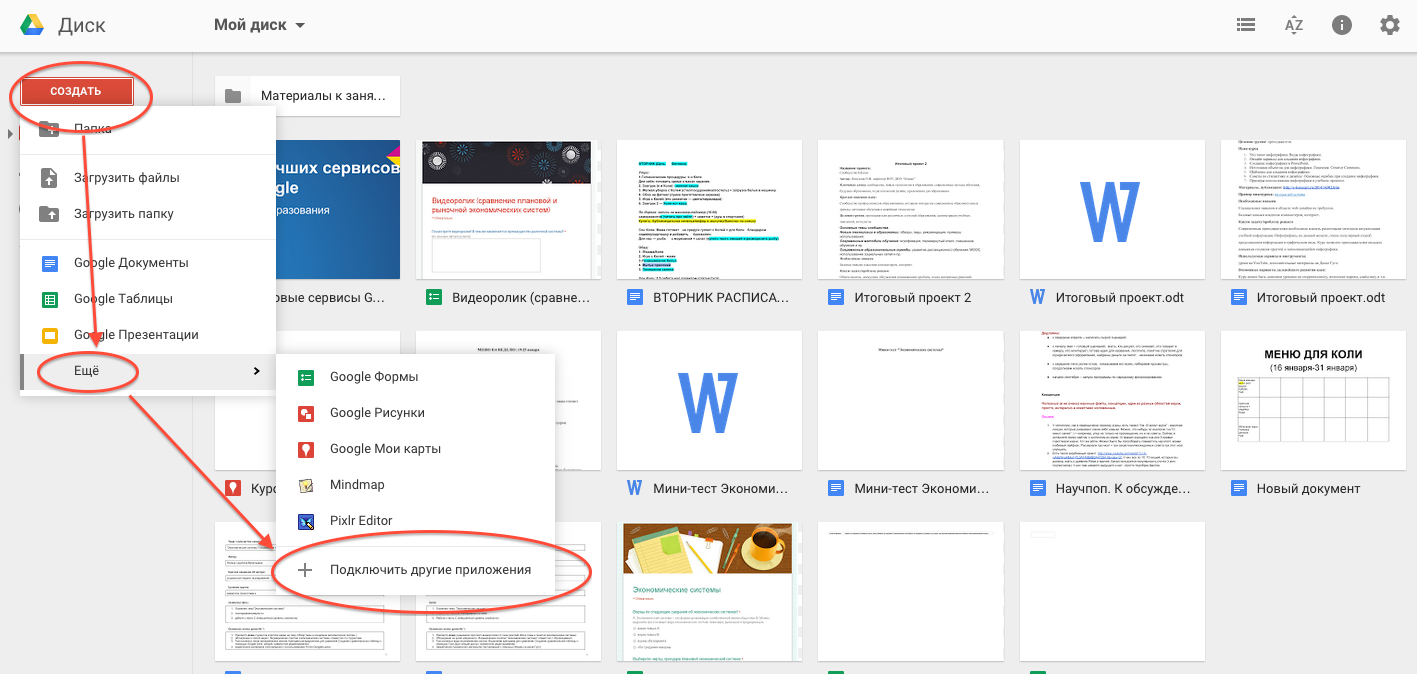The width and height of the screenshot is (1417, 674).
Task: Click the file name Новый документ
Action: (x=1308, y=489)
